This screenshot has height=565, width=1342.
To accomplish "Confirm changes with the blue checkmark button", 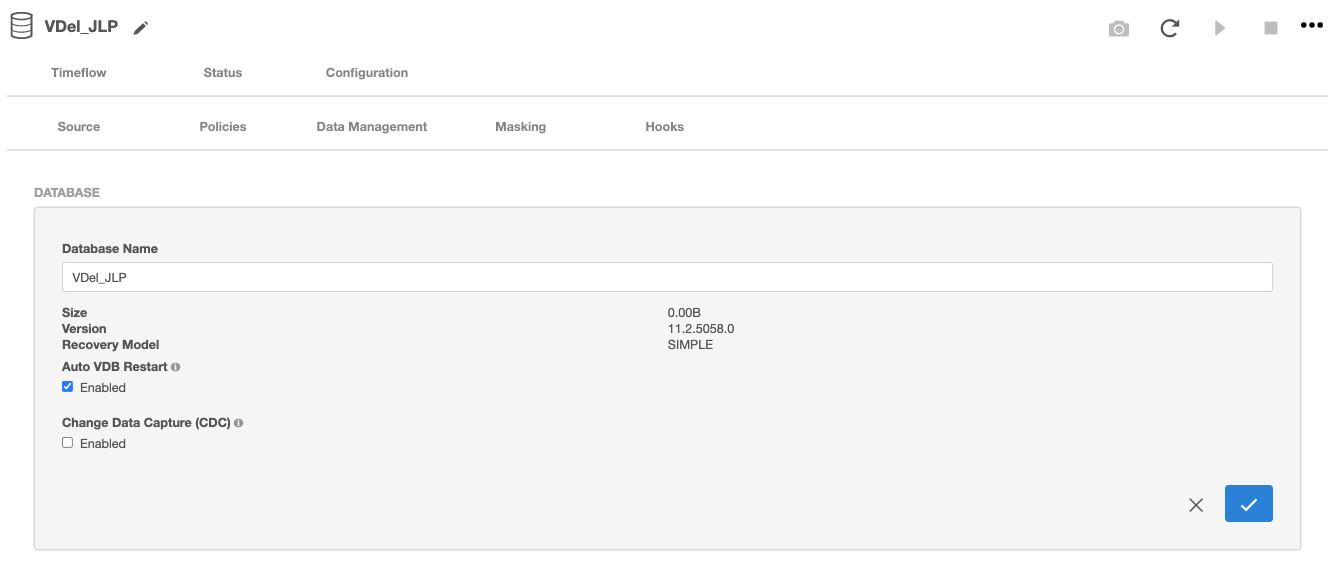I will pos(1248,504).
